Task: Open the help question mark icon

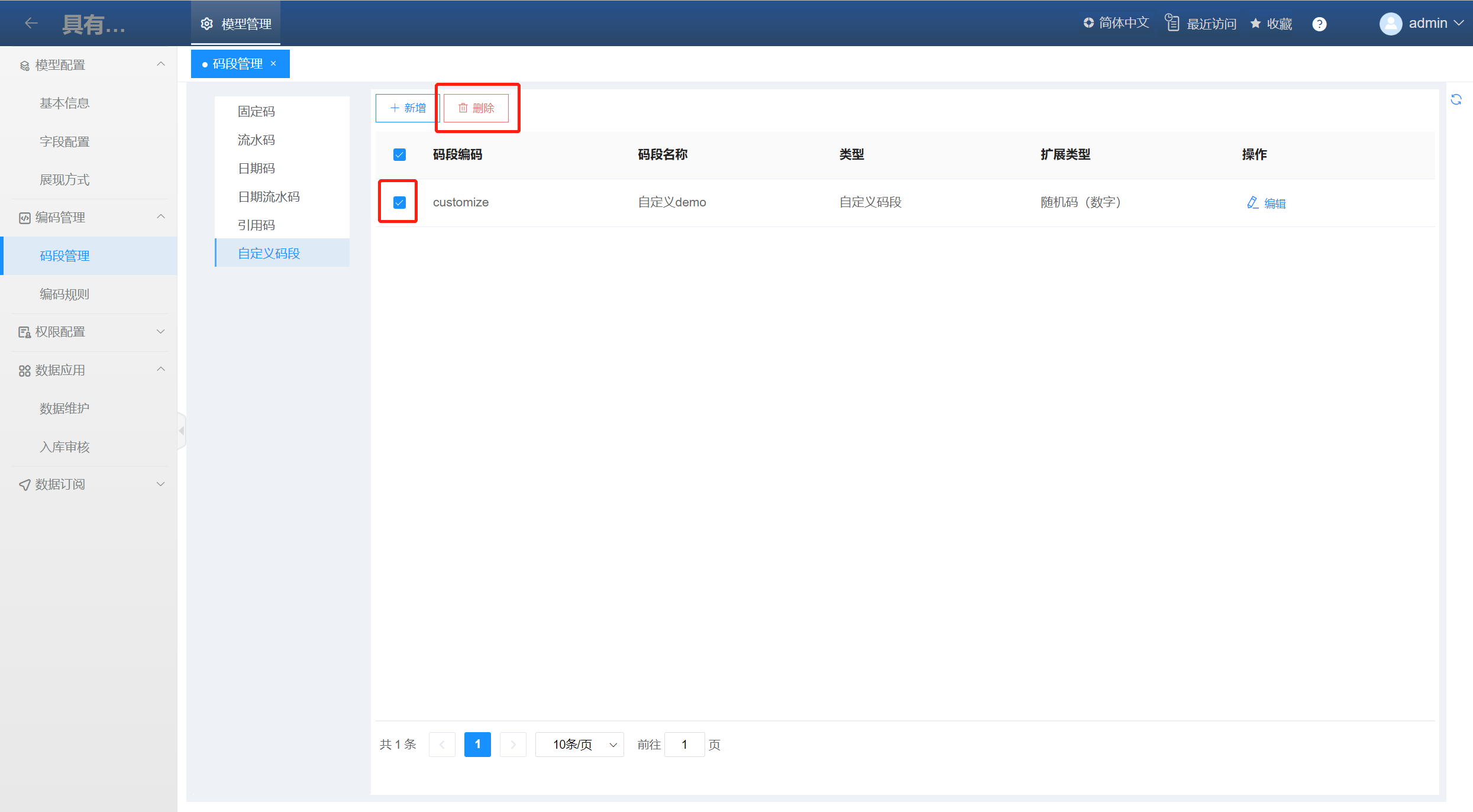Action: [1319, 24]
